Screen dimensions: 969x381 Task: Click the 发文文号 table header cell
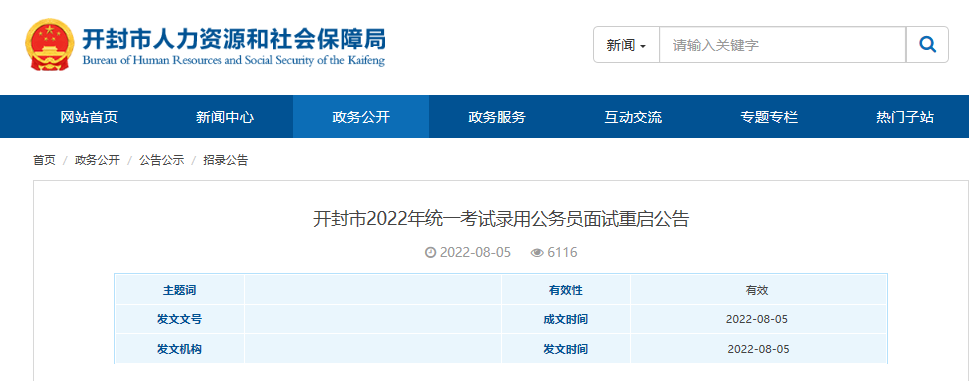click(x=179, y=319)
